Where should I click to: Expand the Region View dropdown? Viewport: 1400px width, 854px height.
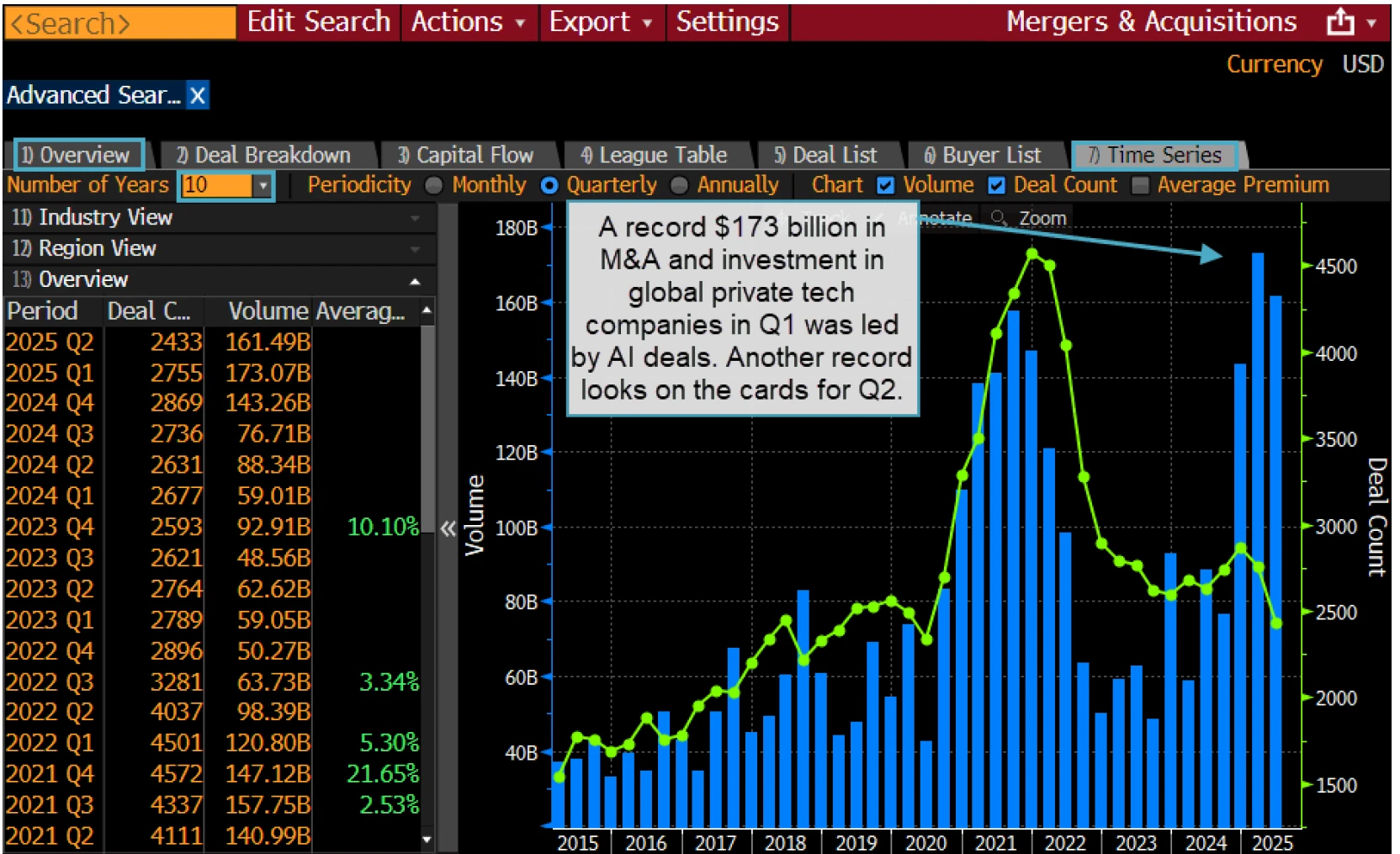[x=416, y=248]
